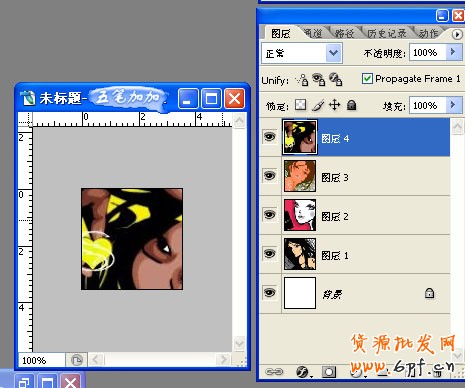Screen dimensions: 465x388
Task: Expand the fill 100% slider arrow
Action: pyautogui.click(x=453, y=105)
